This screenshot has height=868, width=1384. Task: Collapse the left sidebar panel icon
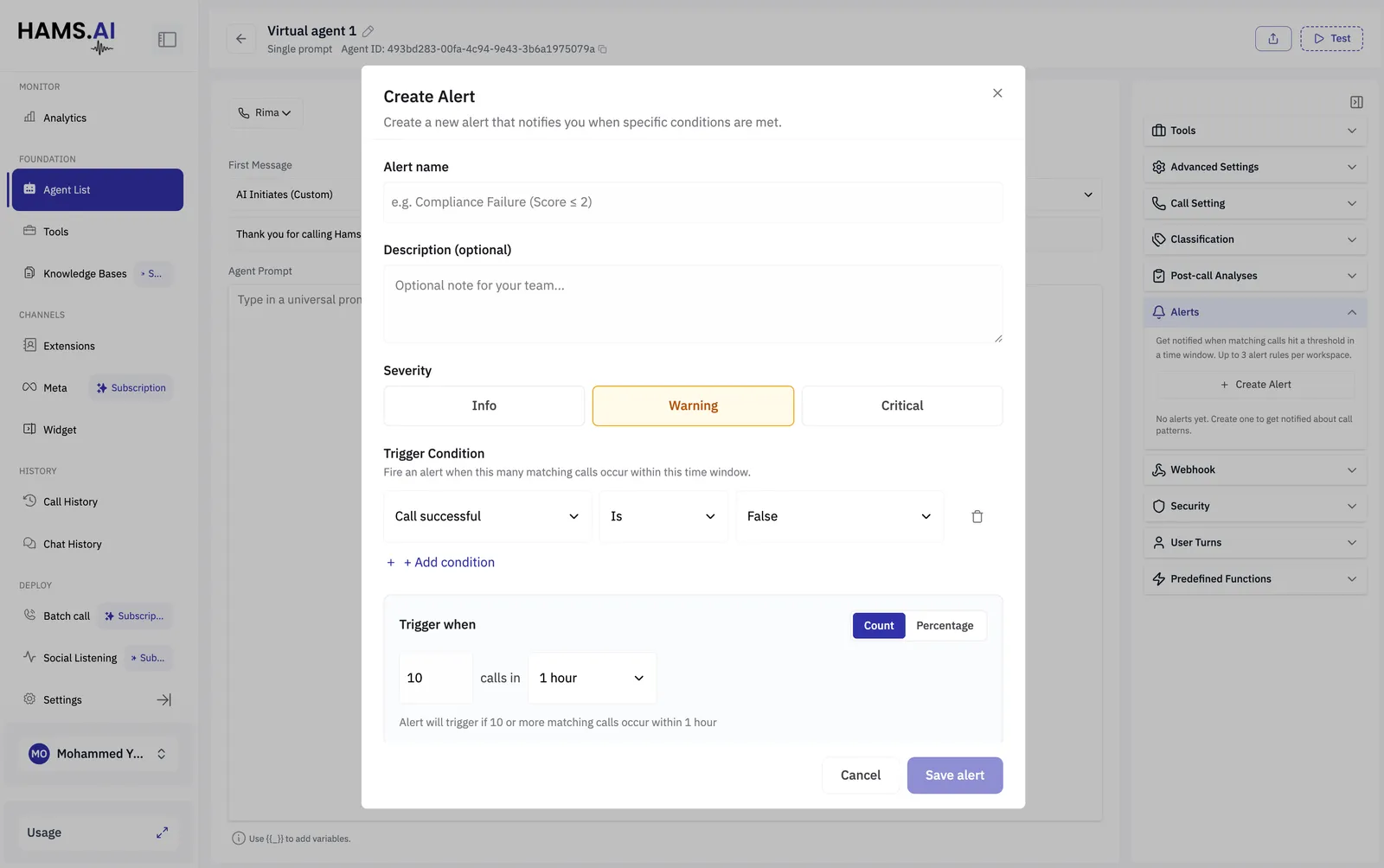click(x=167, y=40)
